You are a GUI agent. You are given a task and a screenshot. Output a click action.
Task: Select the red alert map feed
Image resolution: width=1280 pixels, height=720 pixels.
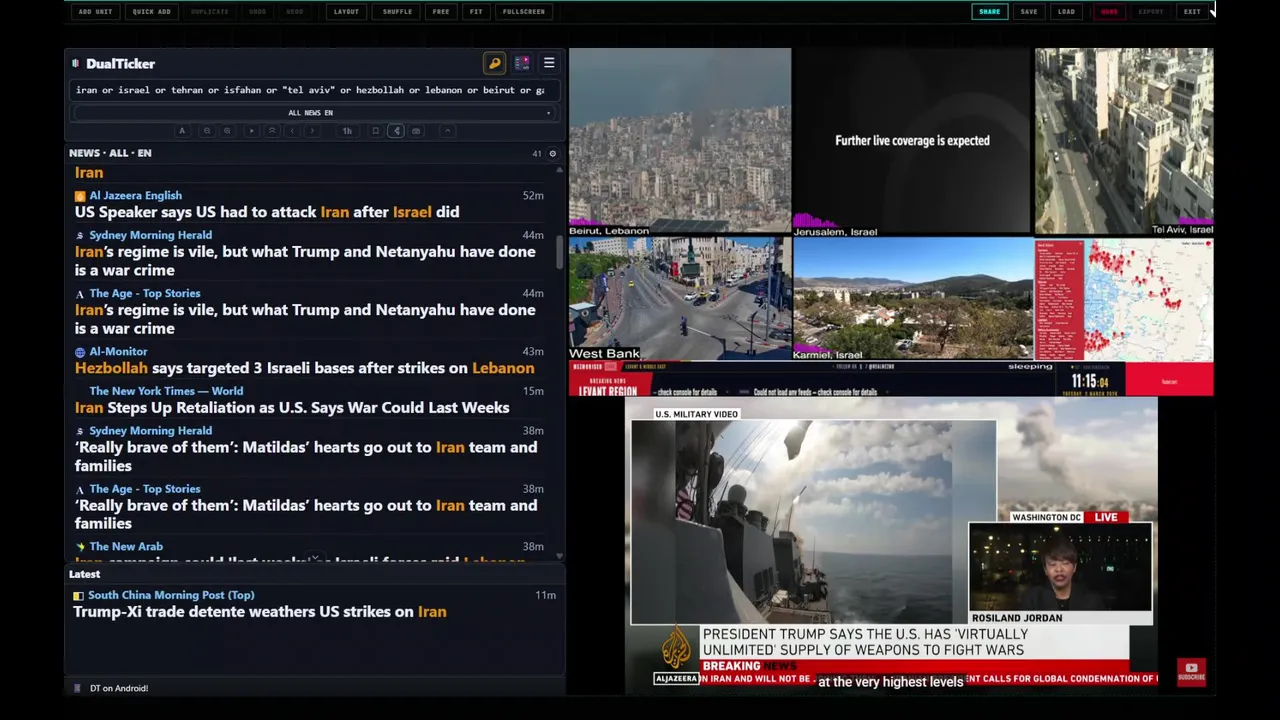1124,298
